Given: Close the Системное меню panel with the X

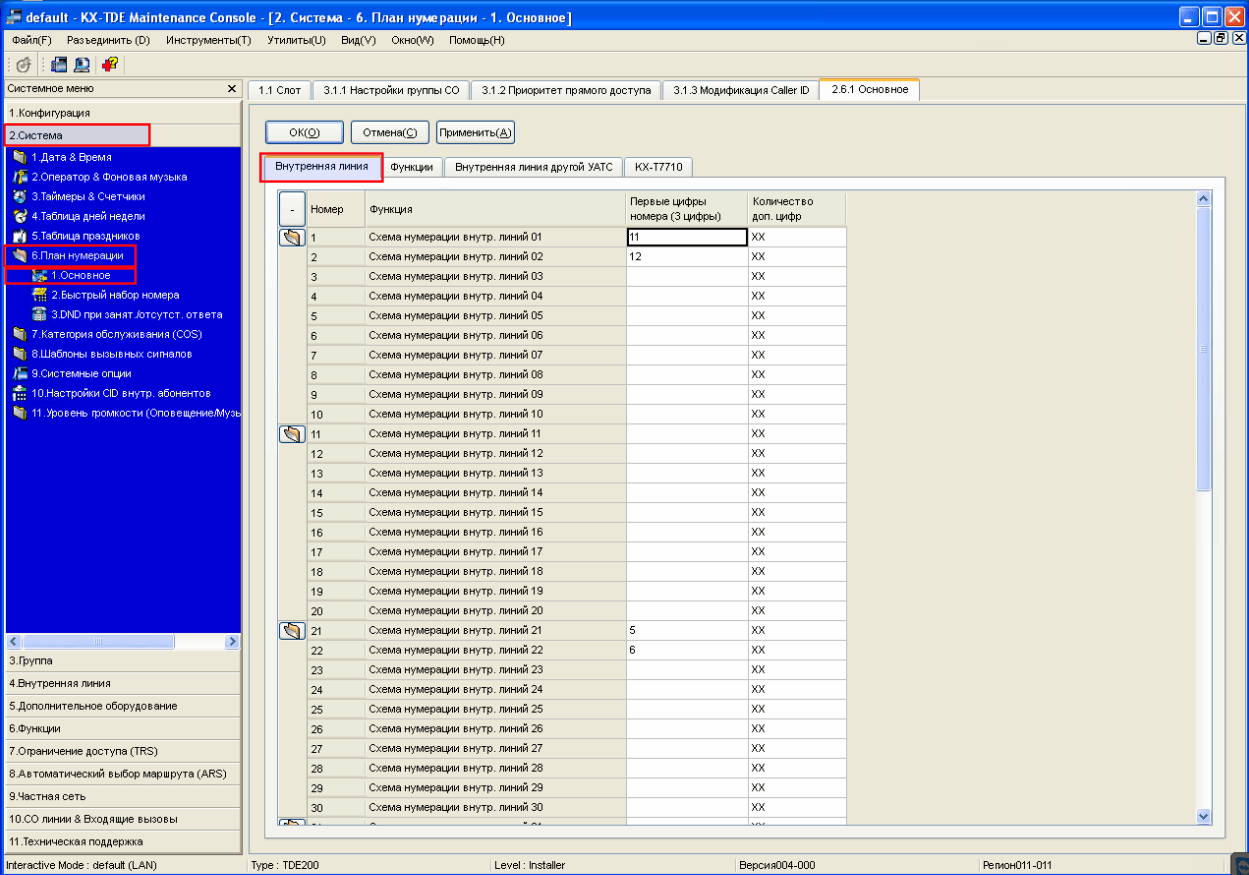Looking at the screenshot, I should [232, 89].
